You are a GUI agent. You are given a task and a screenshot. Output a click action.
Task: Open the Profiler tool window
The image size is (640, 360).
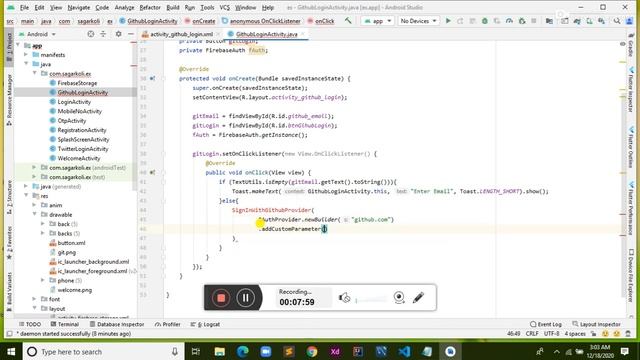pyautogui.click(x=168, y=324)
